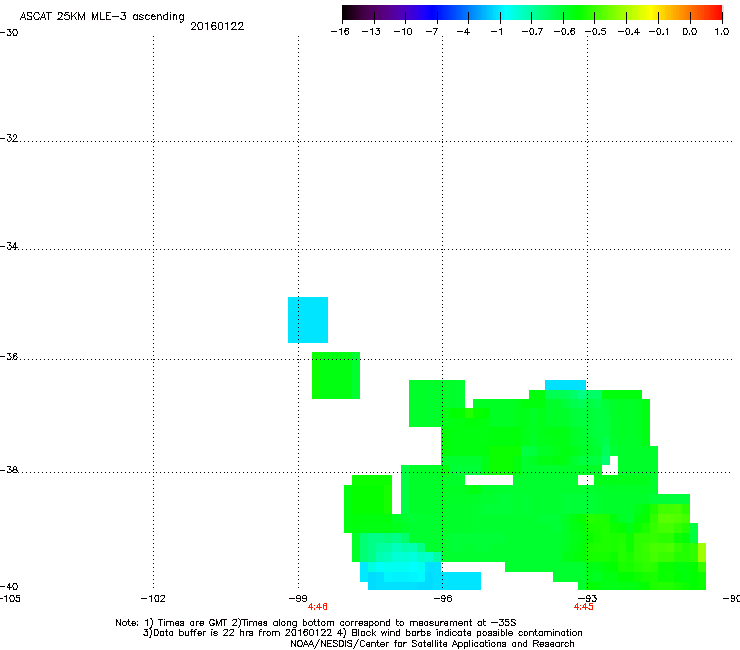The image size is (740, 650).
Task: Click the note line about GMT times
Action: pyautogui.click(x=315, y=623)
